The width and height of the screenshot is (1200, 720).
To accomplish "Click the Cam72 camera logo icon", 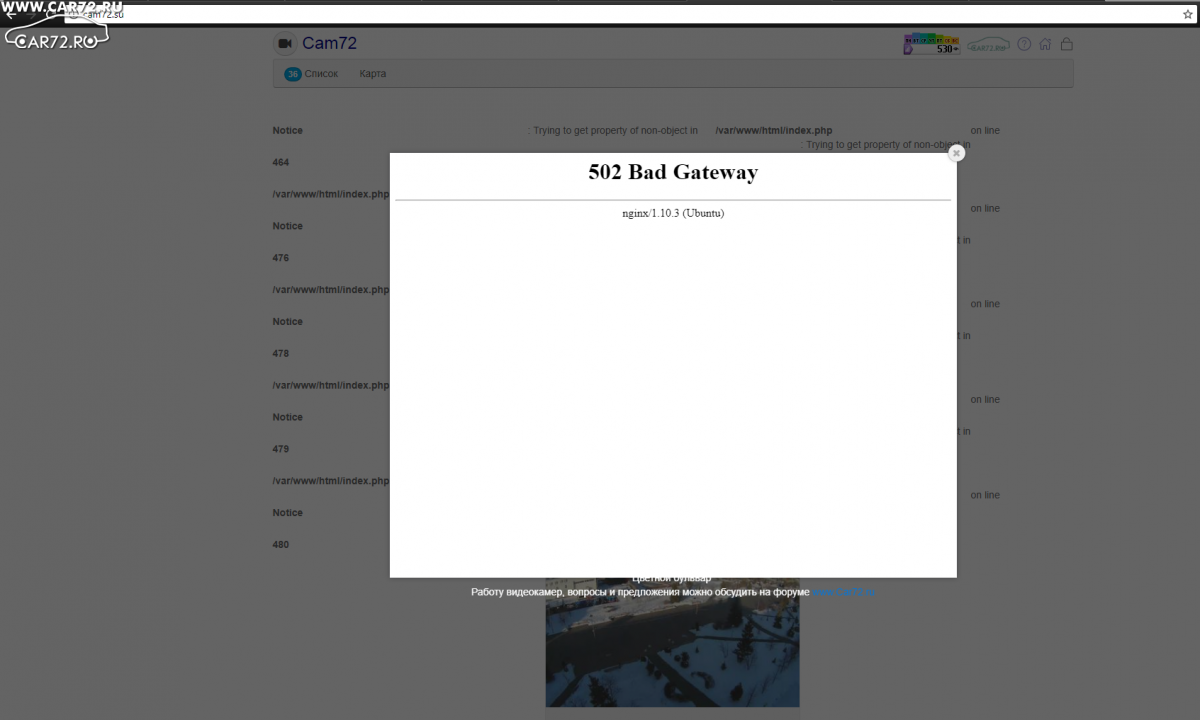I will [x=285, y=43].
